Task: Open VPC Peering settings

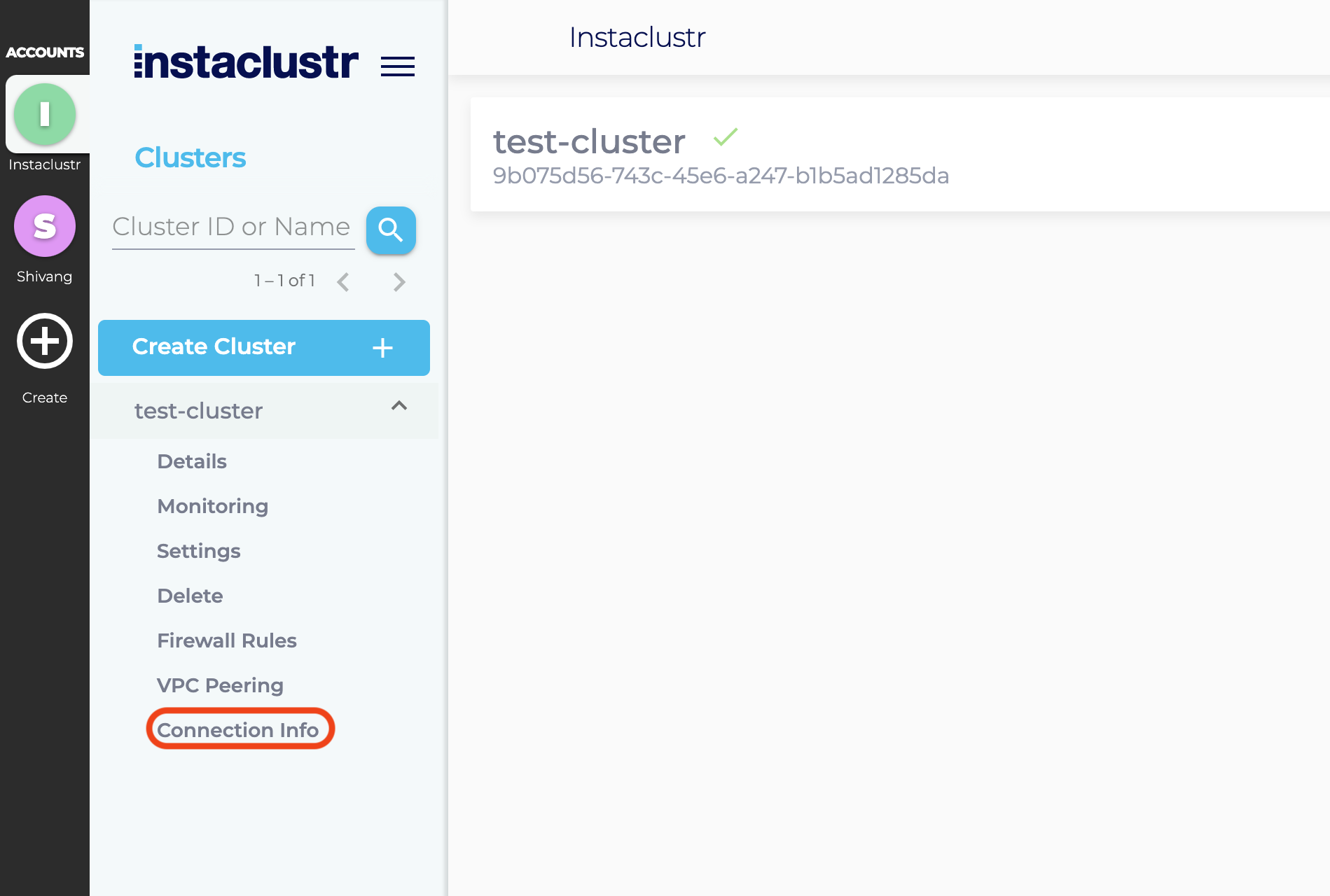Action: coord(220,685)
